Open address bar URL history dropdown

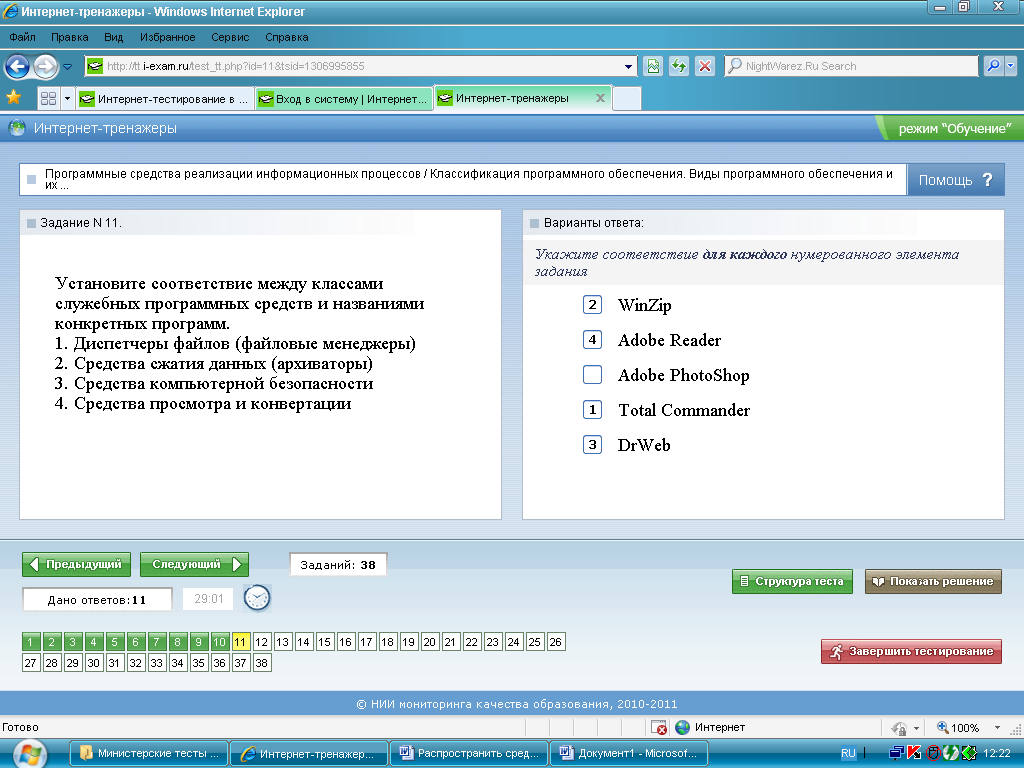[628, 67]
